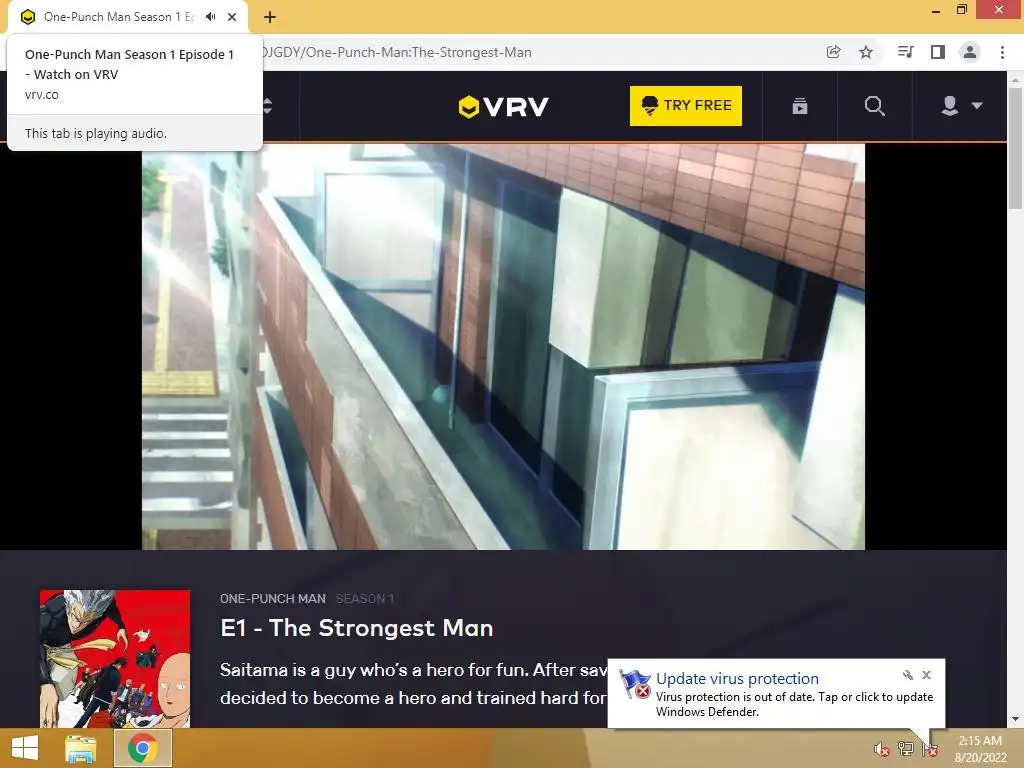Click Update virus protection notification title

737,679
